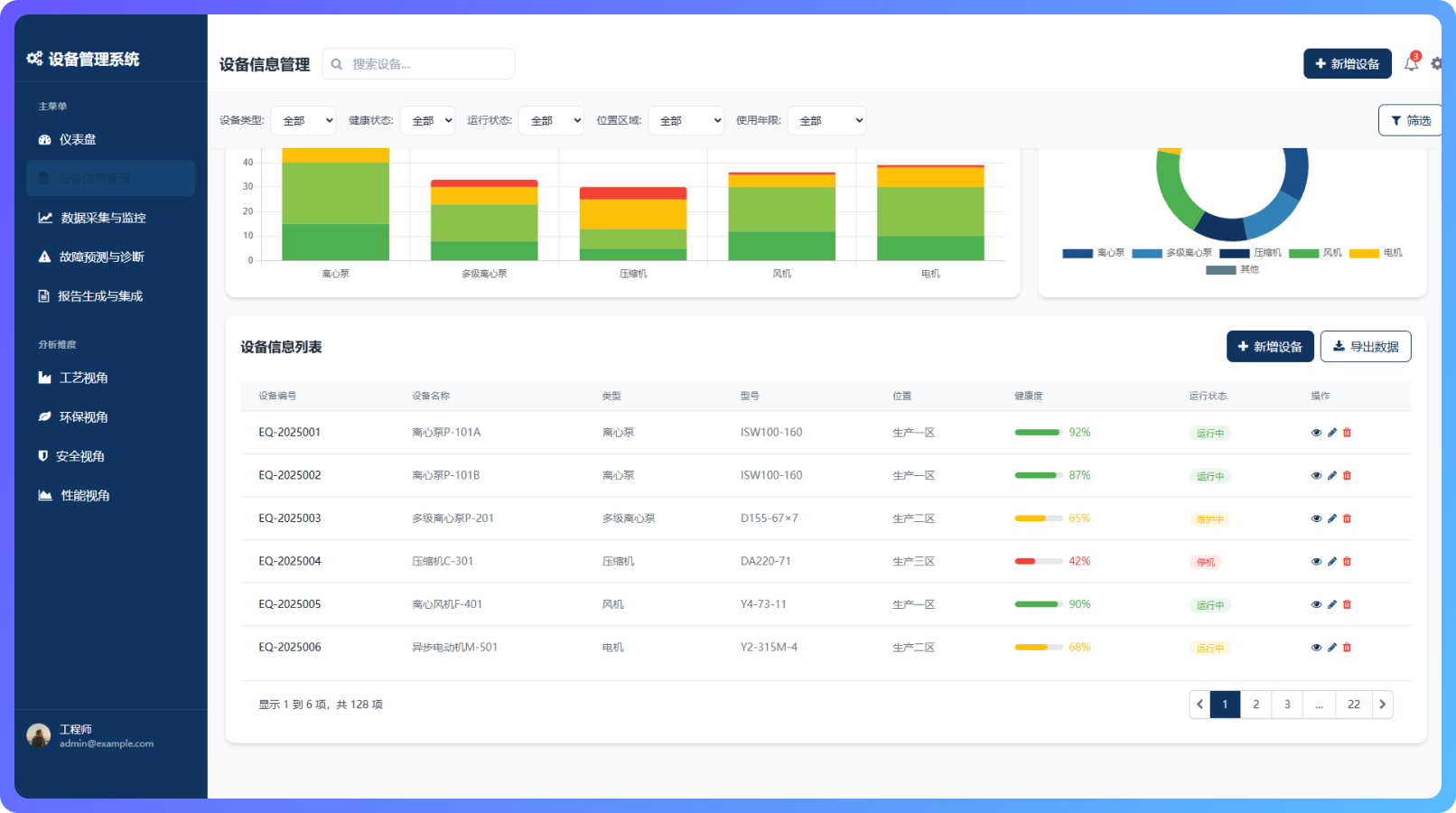Click the 压缩机 bar in the chart
Screen dimensions: 1456x813
point(633,224)
